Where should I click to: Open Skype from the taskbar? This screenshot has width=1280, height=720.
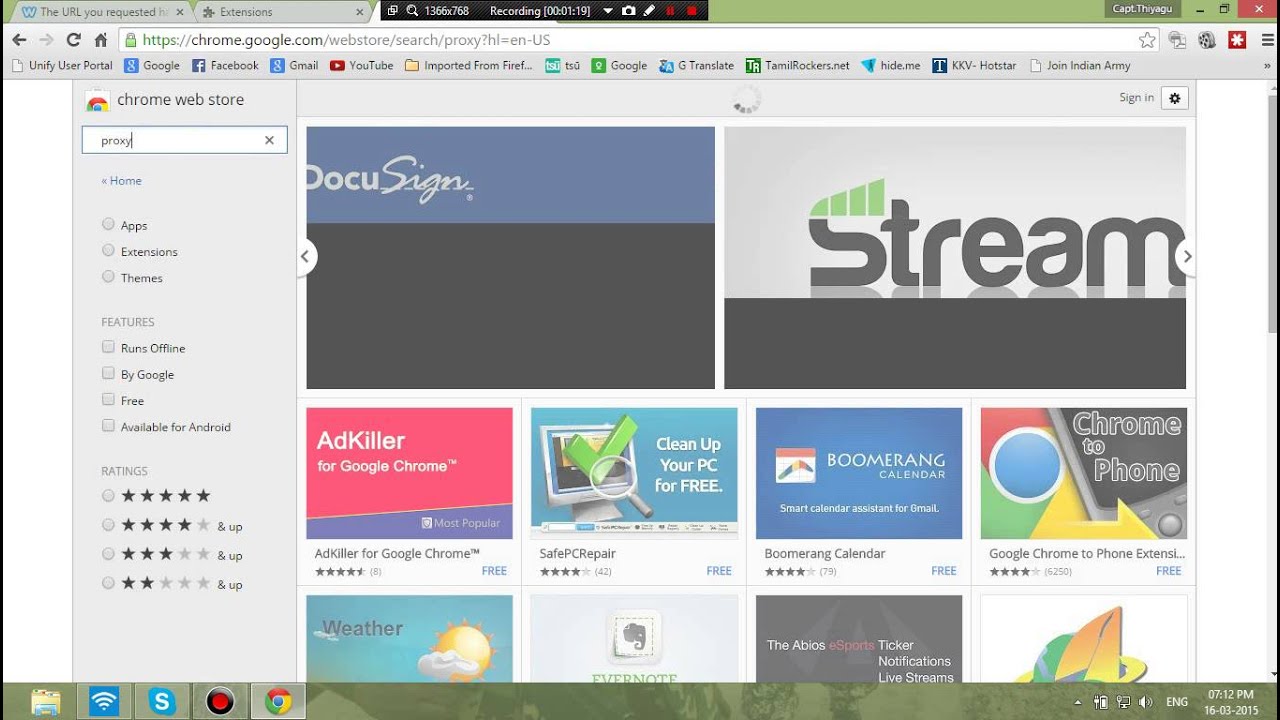[162, 702]
